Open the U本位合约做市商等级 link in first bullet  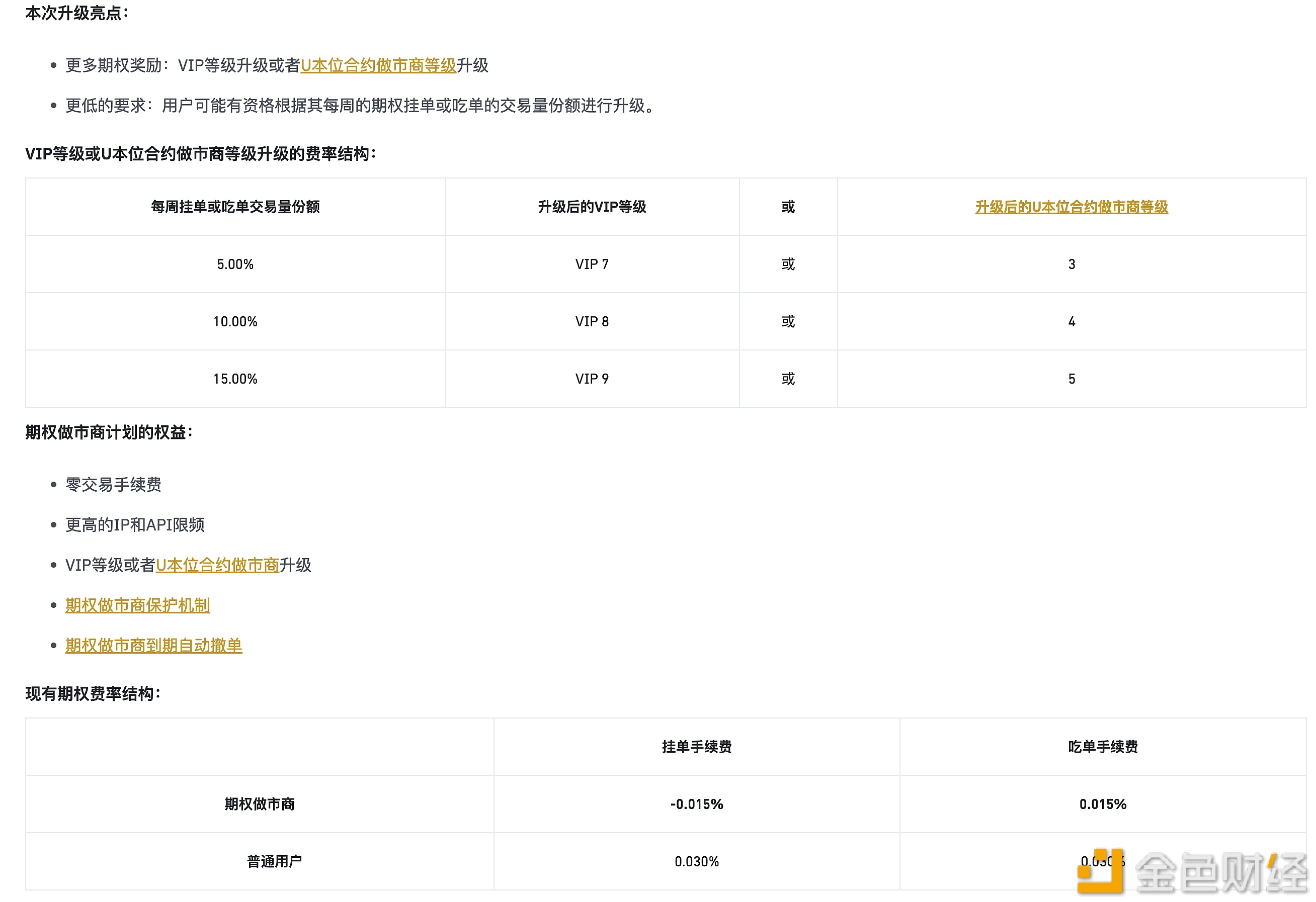point(378,66)
